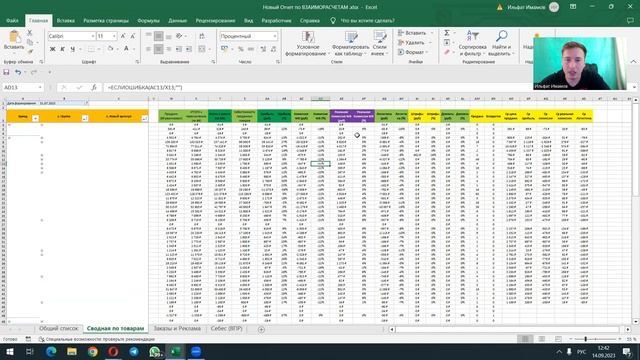Screen dimensions: 640x360
Task: Click the Wrap Text icon
Action: click(x=202, y=36)
